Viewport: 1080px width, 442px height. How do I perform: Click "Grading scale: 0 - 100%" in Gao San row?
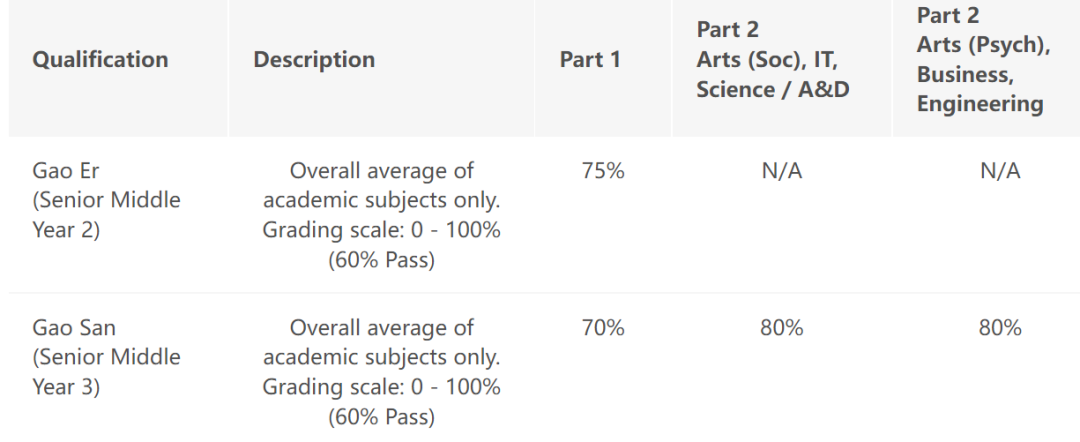coord(381,387)
